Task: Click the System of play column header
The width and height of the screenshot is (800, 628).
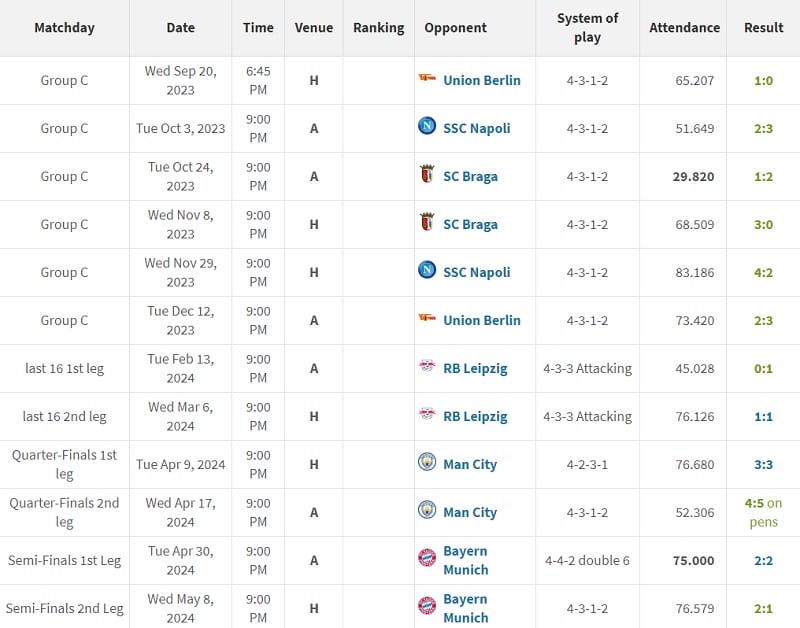Action: pos(587,28)
